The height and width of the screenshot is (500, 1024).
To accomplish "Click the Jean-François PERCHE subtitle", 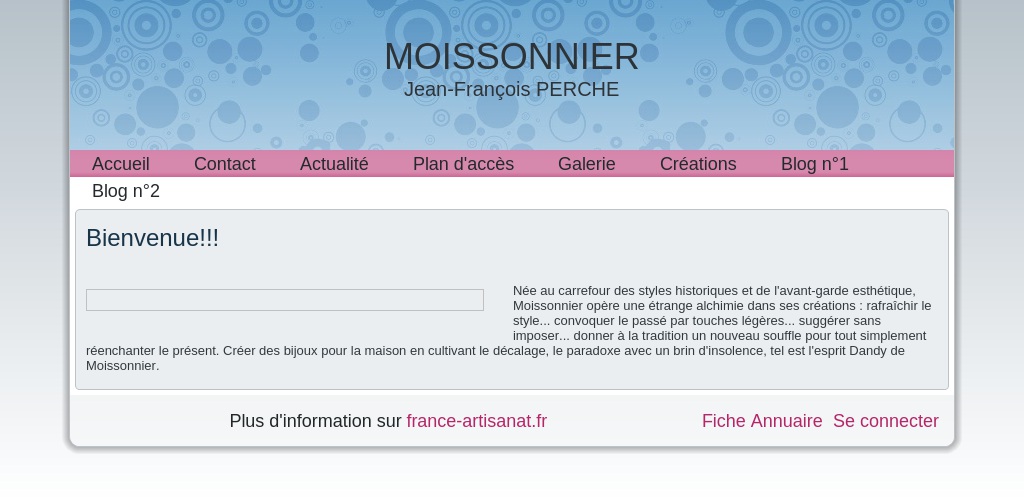I will 511,89.
